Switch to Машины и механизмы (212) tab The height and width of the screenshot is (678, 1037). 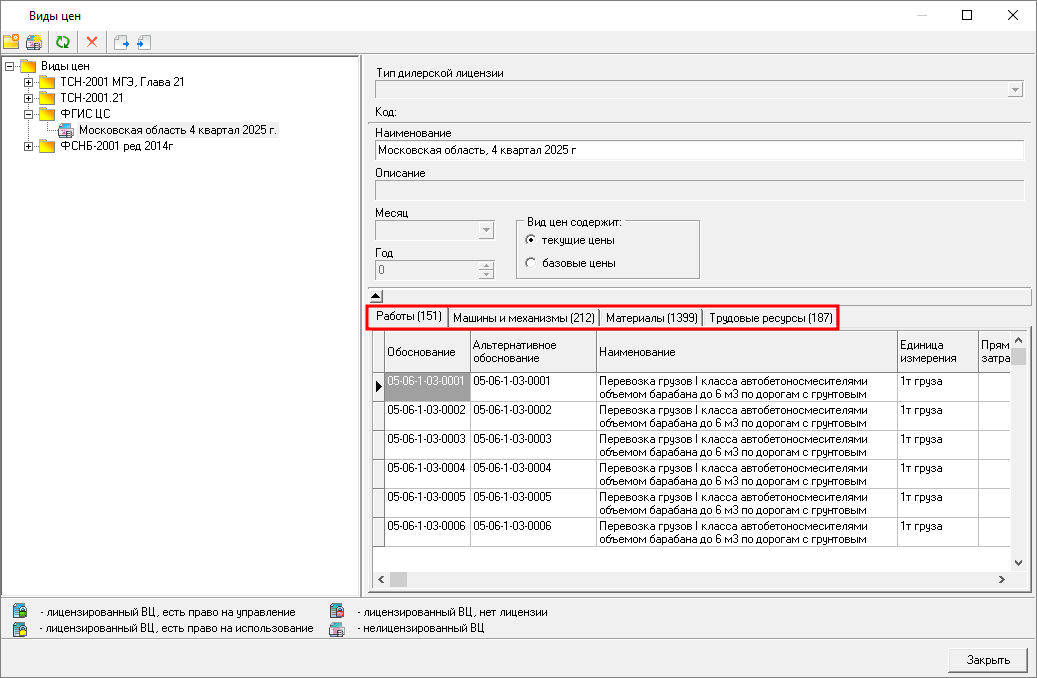(523, 317)
